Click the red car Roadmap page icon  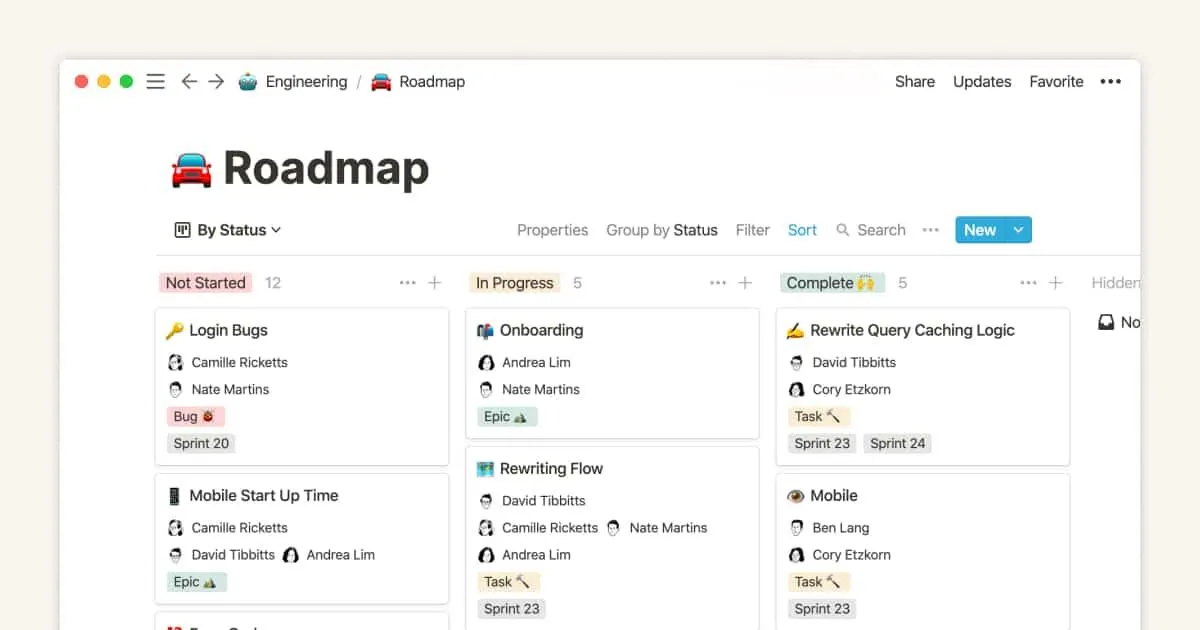pos(378,81)
